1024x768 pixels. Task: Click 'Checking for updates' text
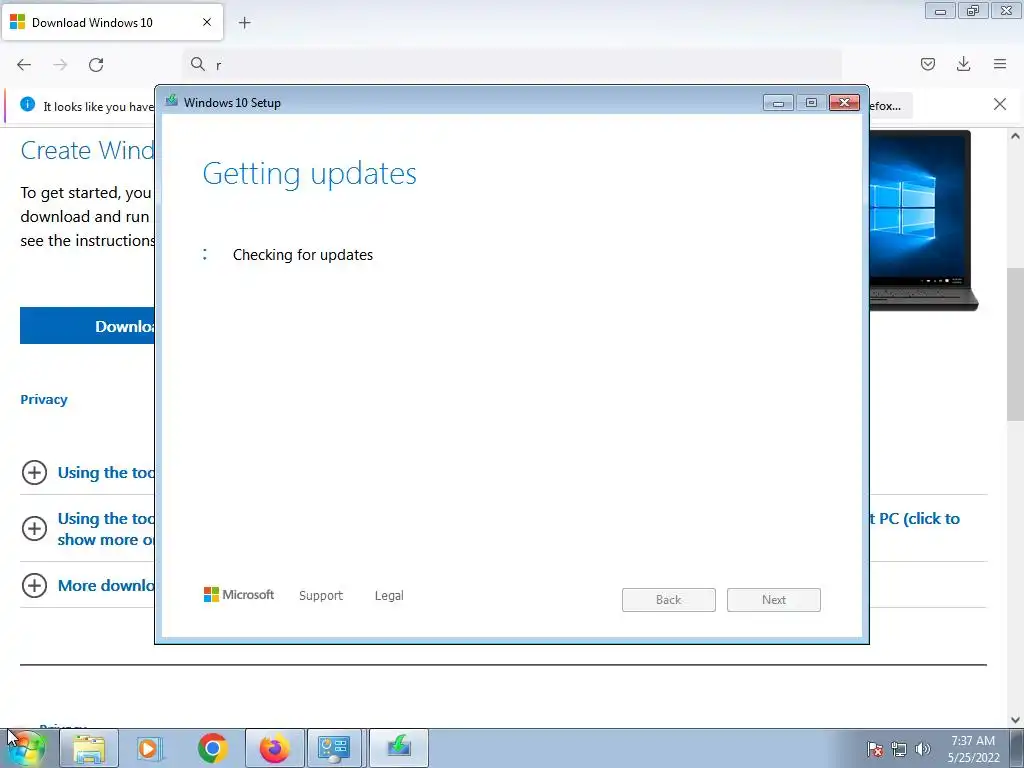tap(303, 255)
